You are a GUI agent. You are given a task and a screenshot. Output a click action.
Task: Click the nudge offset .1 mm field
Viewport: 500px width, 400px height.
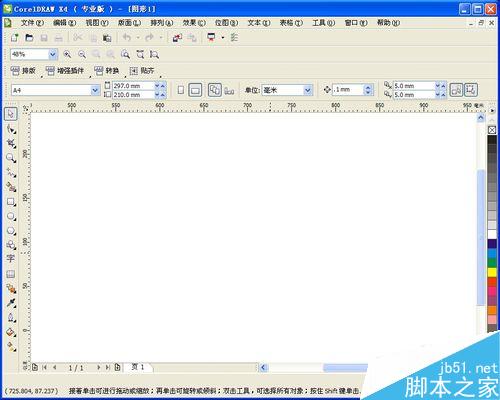(348, 90)
